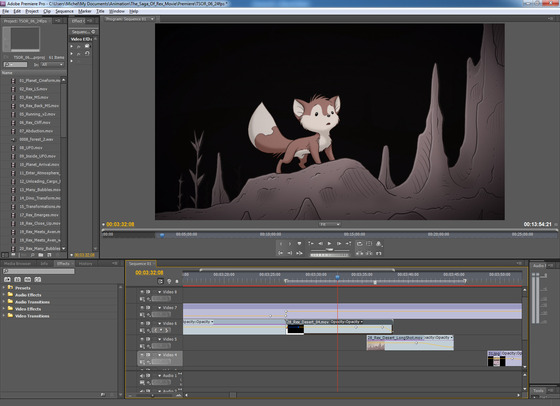The width and height of the screenshot is (560, 406).
Task: Toggle sync lock on Video 6
Action: [148, 323]
